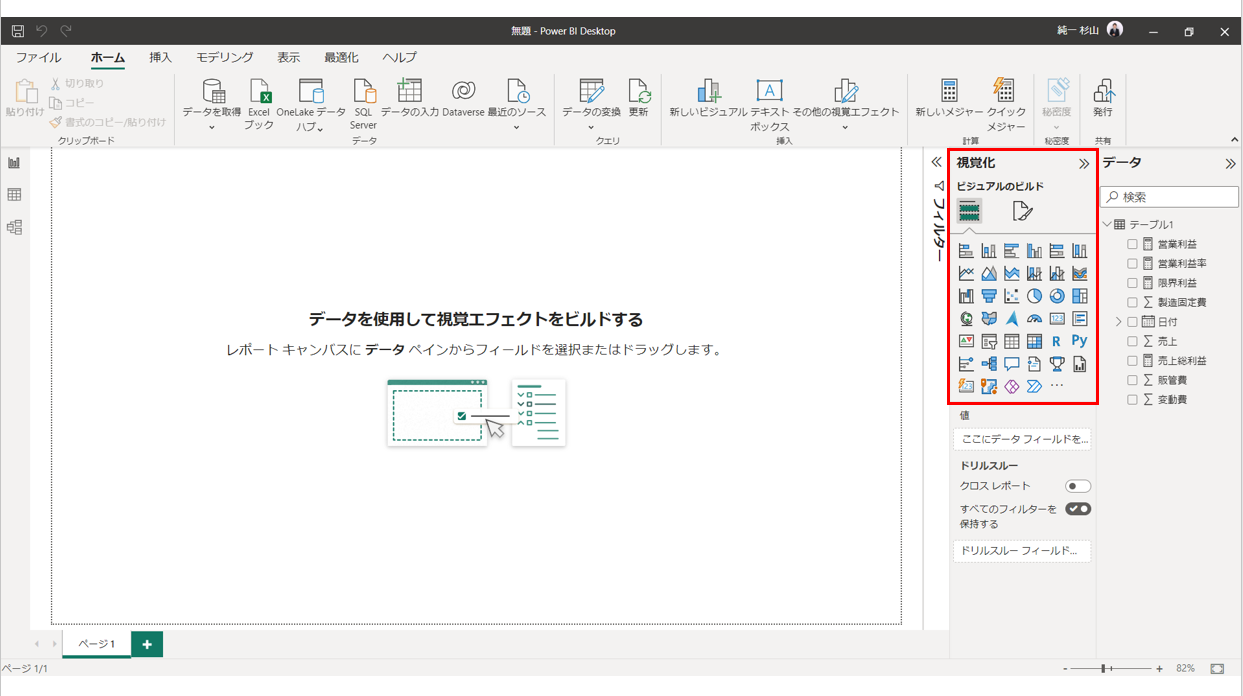Switch to the table view in left sidebar
Screen dimensions: 1243x696
coord(14,195)
